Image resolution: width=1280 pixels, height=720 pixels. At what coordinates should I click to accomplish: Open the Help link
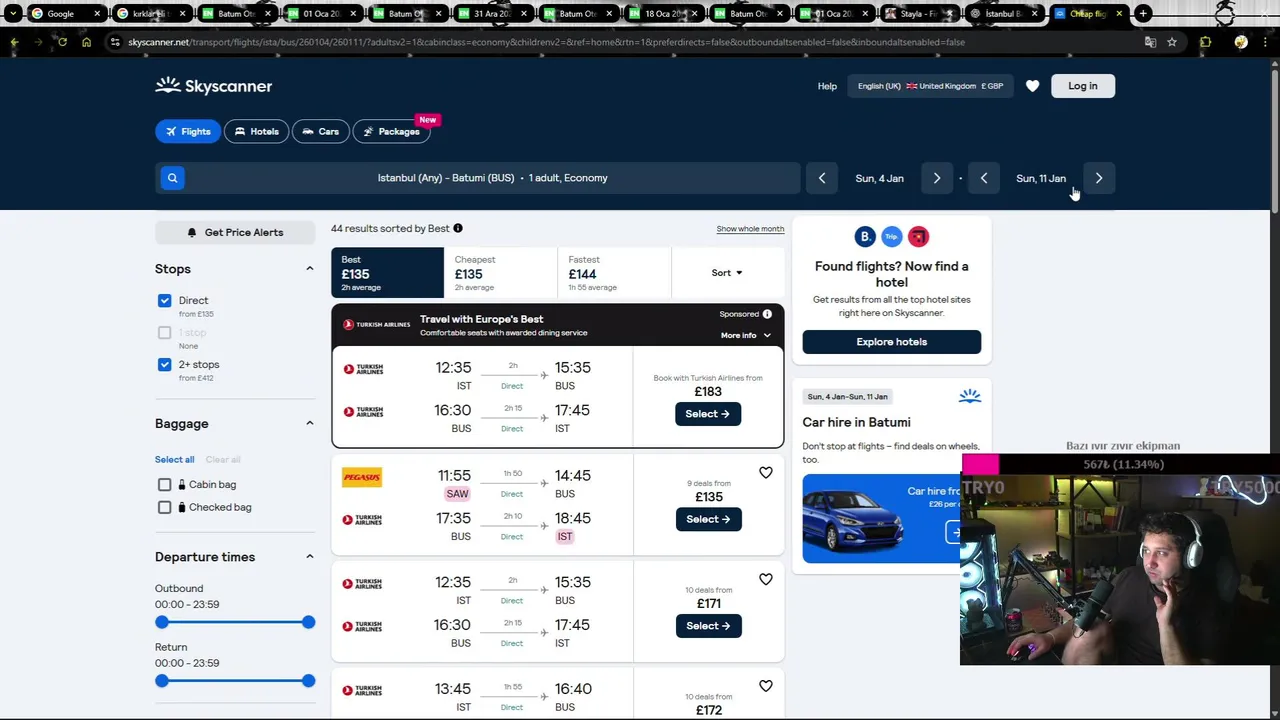pyautogui.click(x=827, y=86)
